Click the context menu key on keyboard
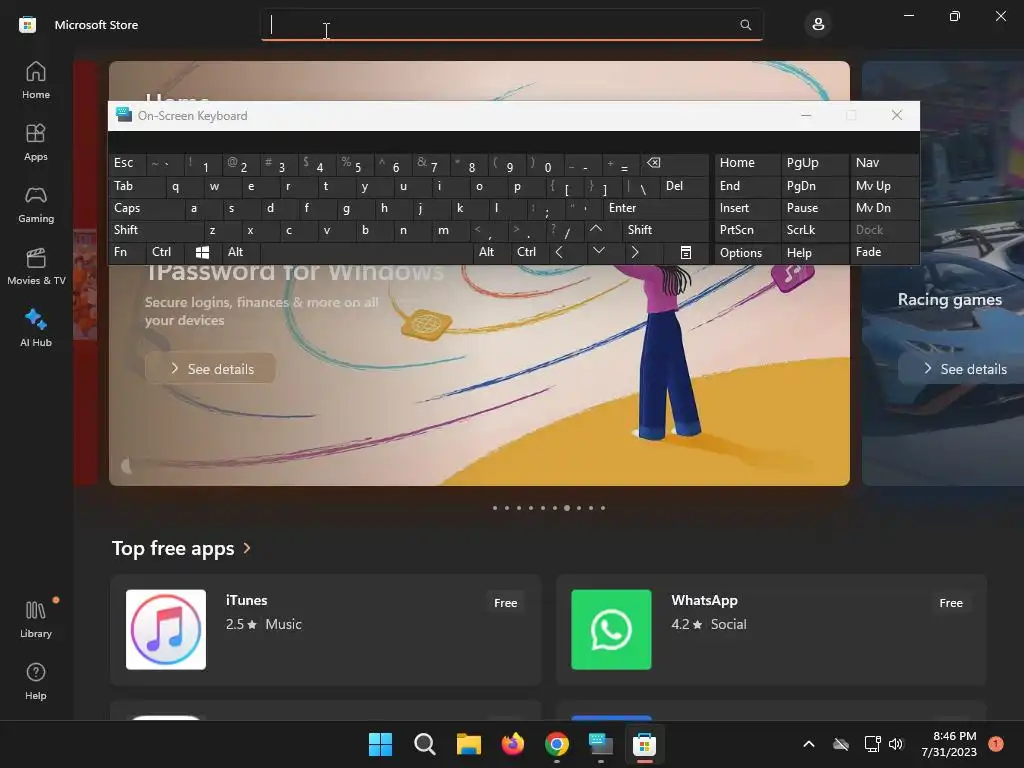 pyautogui.click(x=685, y=252)
